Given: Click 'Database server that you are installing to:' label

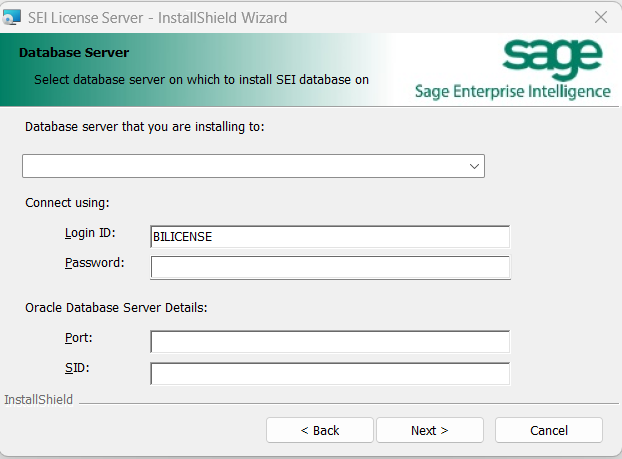Looking at the screenshot, I should 145,127.
